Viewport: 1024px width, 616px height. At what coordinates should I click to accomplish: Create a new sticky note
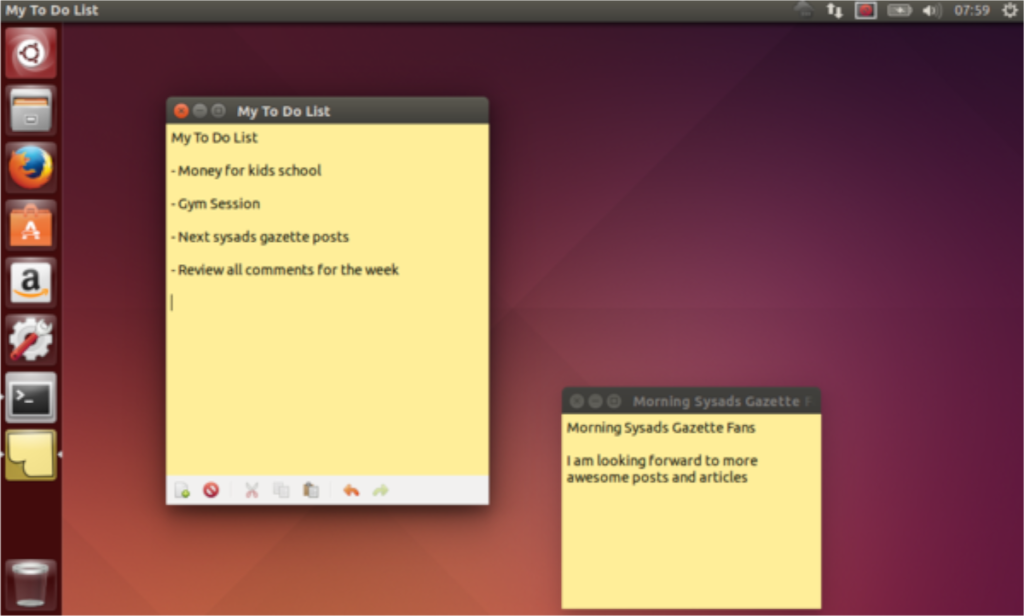(181, 489)
